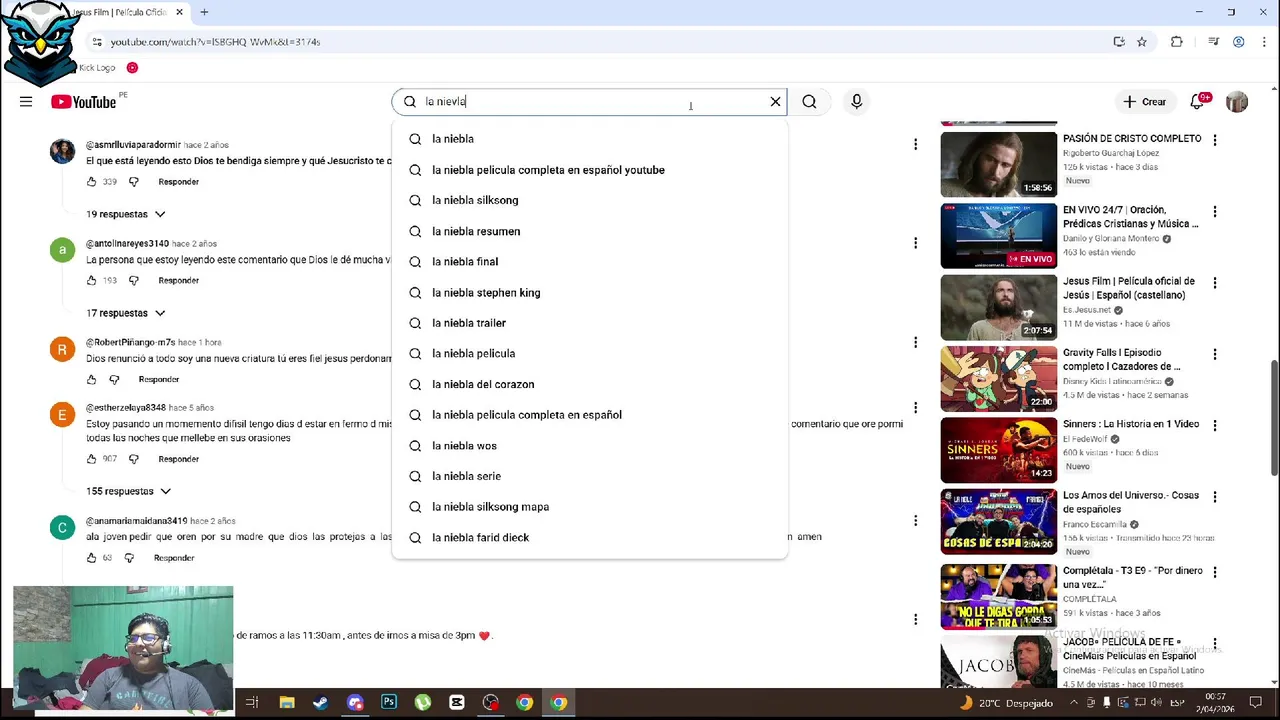The image size is (1280, 720).
Task: Run search with the magnifier button
Action: coord(809,102)
